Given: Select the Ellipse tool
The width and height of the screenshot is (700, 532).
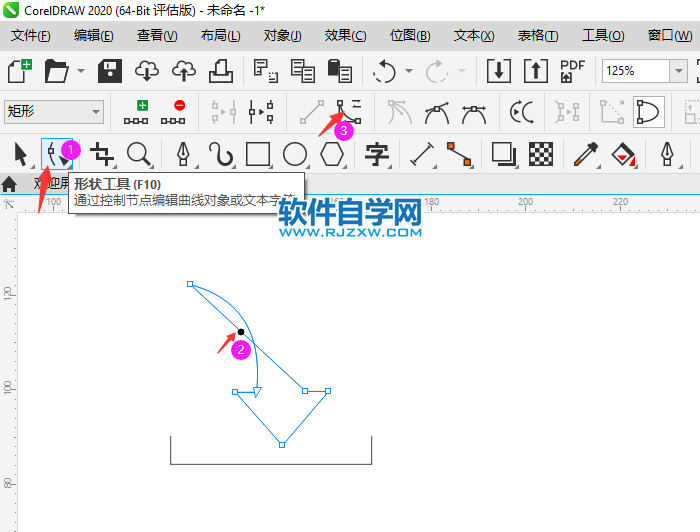Looking at the screenshot, I should tap(294, 154).
